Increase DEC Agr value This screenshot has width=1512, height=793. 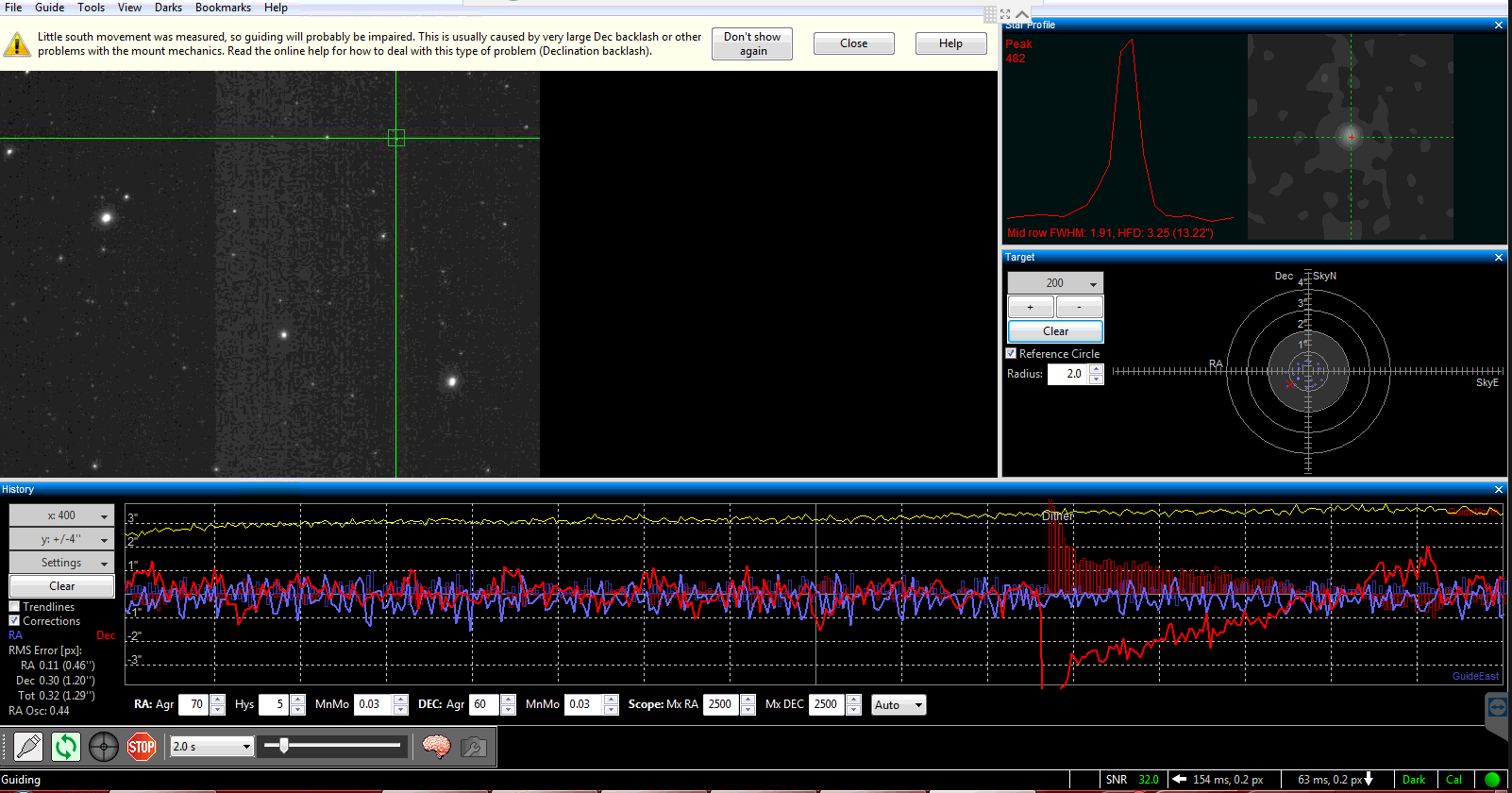point(508,700)
